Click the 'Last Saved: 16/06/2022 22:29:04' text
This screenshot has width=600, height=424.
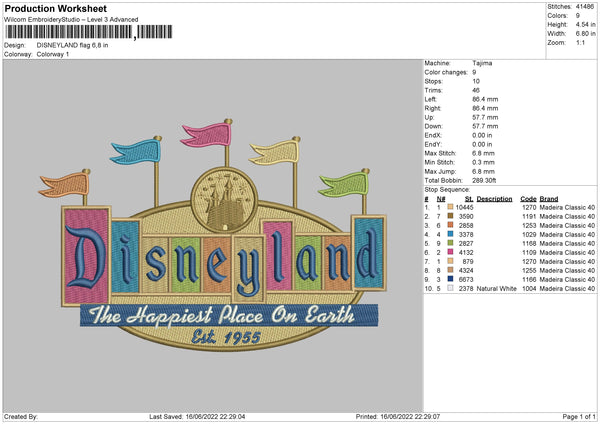pyautogui.click(x=197, y=416)
